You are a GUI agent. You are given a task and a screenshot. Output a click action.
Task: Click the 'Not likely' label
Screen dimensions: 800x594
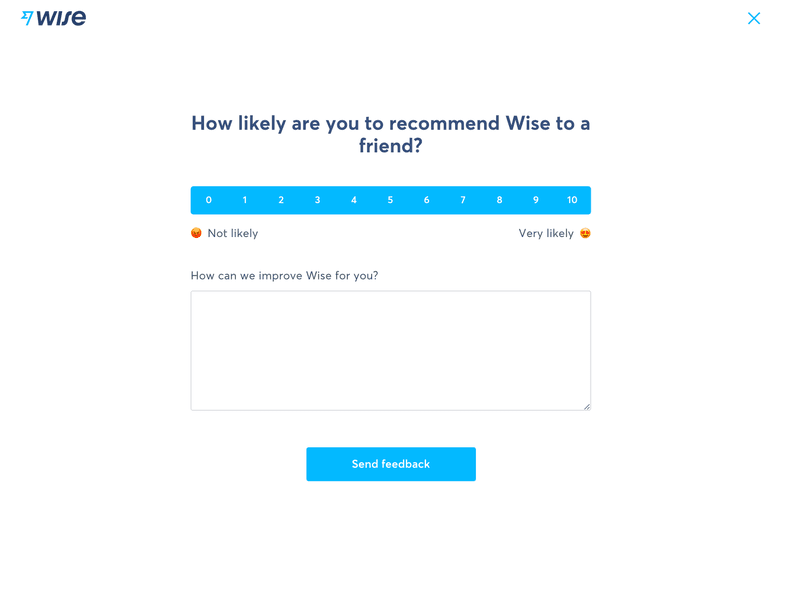click(x=233, y=233)
